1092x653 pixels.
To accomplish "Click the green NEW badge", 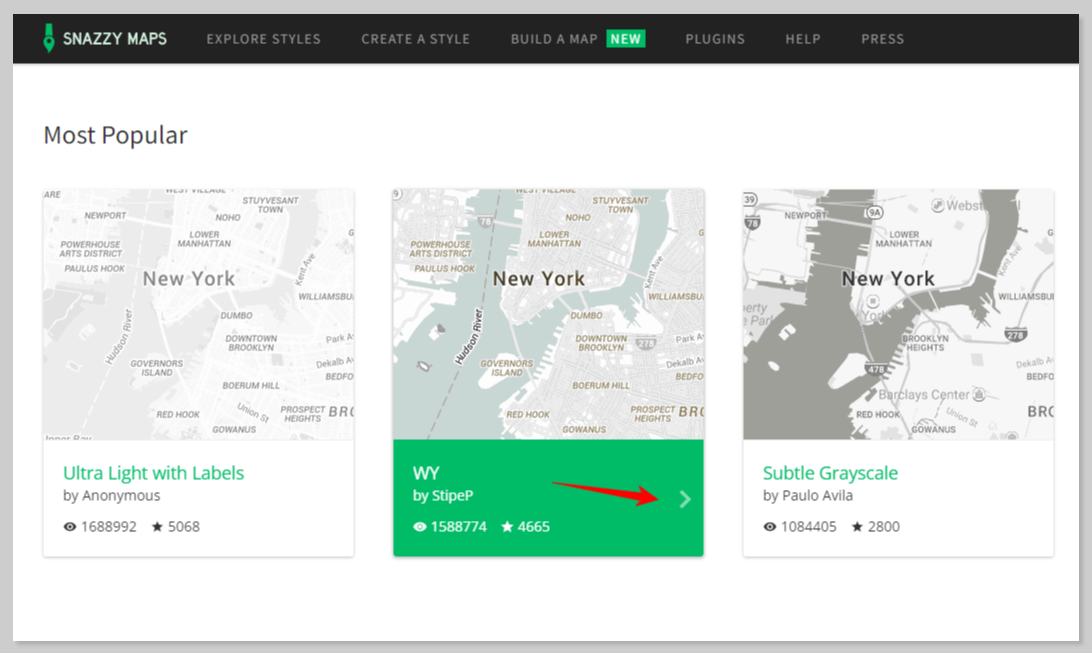I will pyautogui.click(x=626, y=39).
